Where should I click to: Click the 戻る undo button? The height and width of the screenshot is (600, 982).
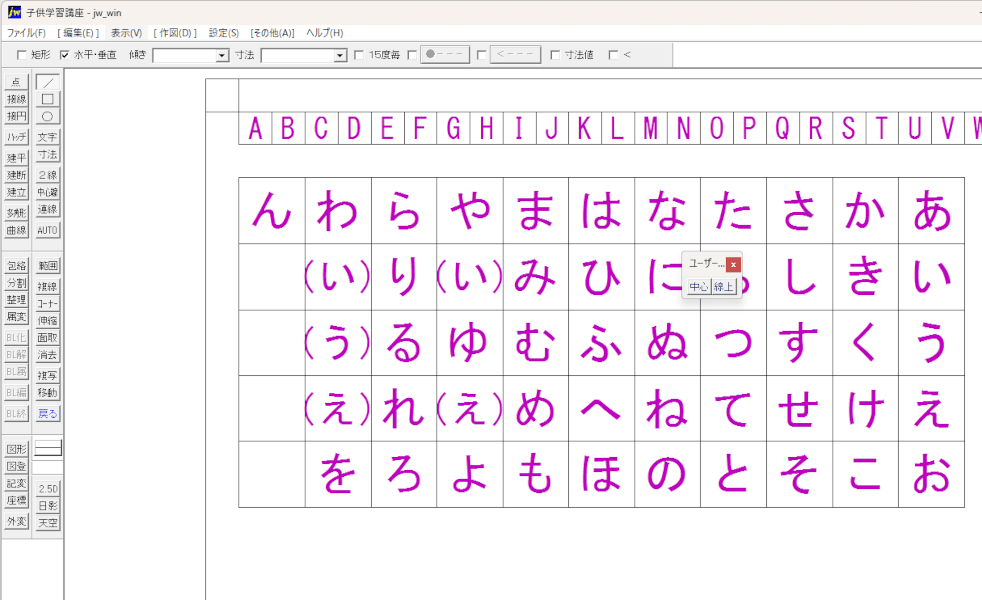[x=48, y=413]
